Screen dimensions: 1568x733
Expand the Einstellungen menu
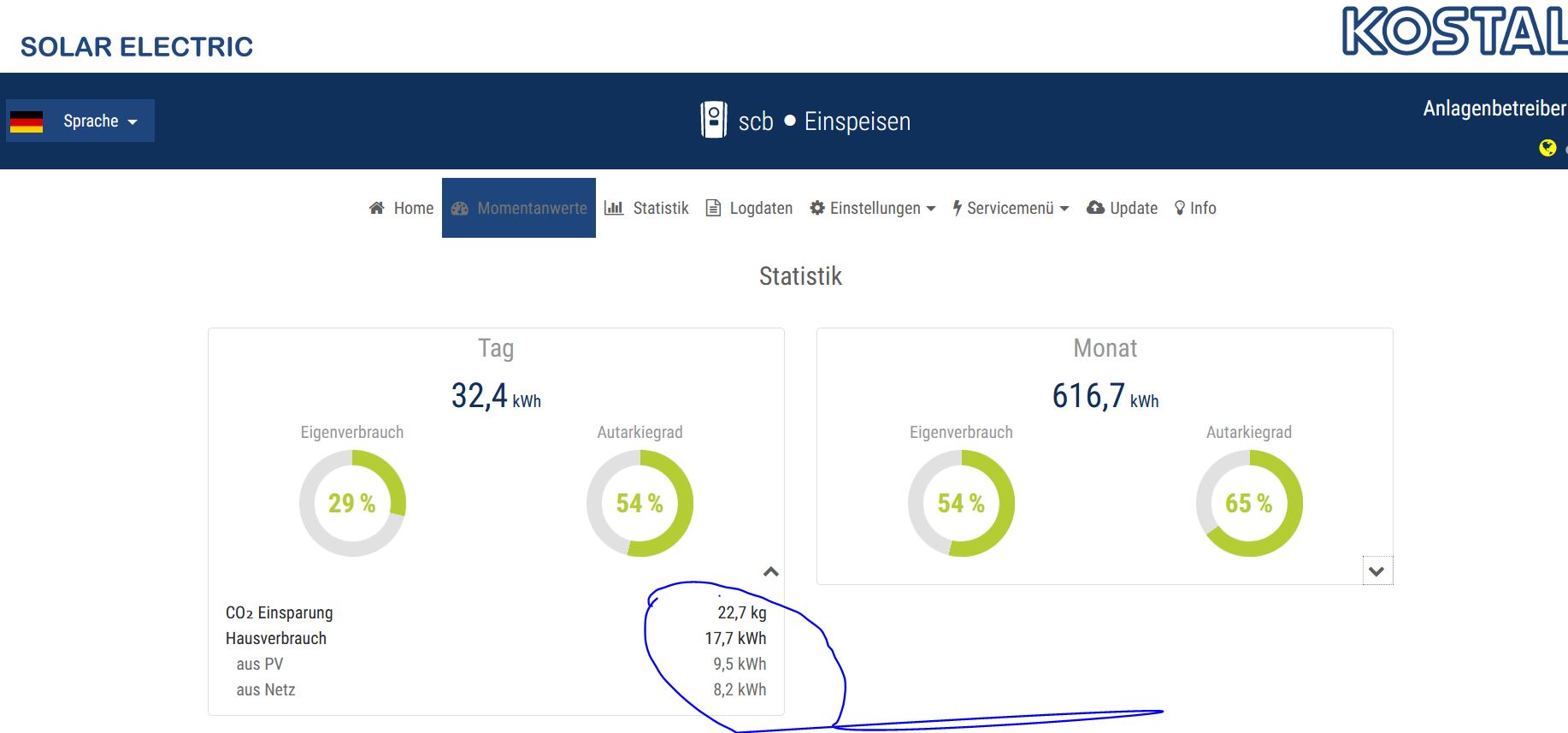(x=873, y=208)
